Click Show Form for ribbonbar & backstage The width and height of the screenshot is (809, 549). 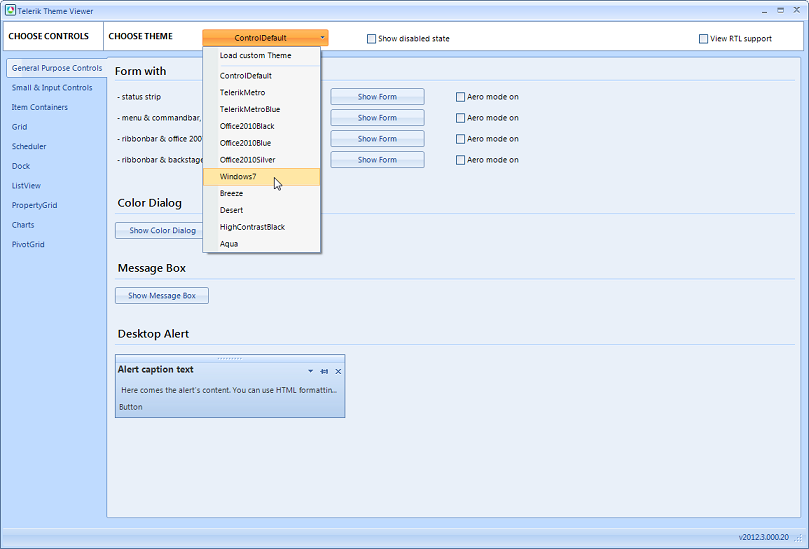point(377,160)
